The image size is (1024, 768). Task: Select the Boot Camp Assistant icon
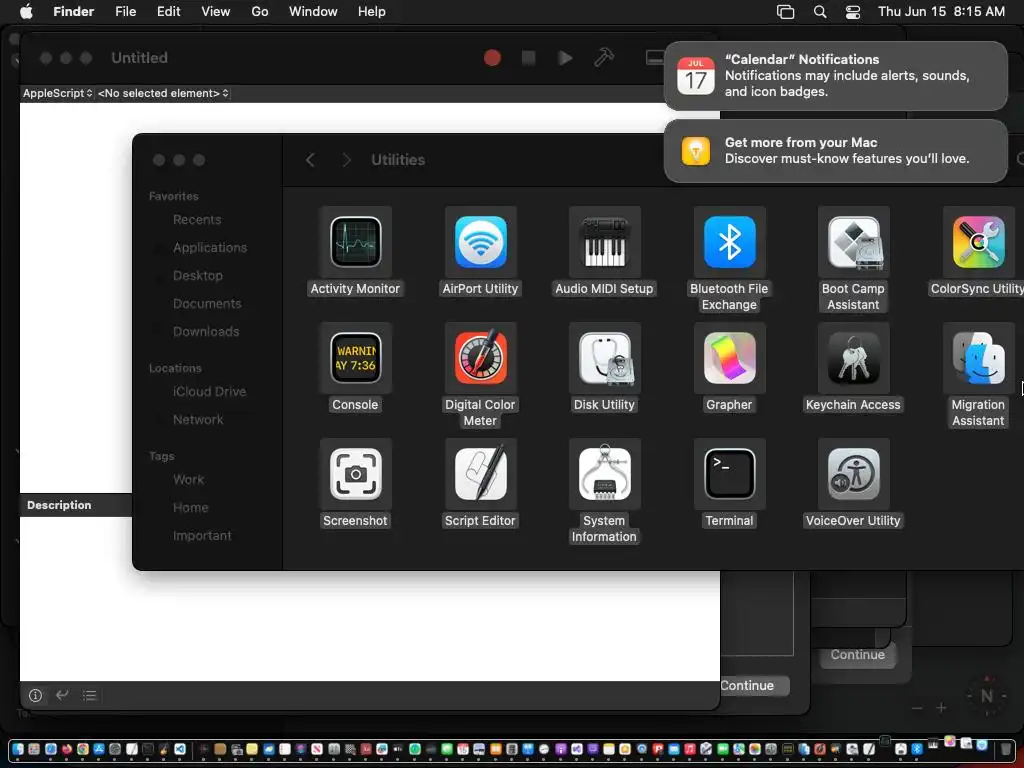click(x=853, y=242)
